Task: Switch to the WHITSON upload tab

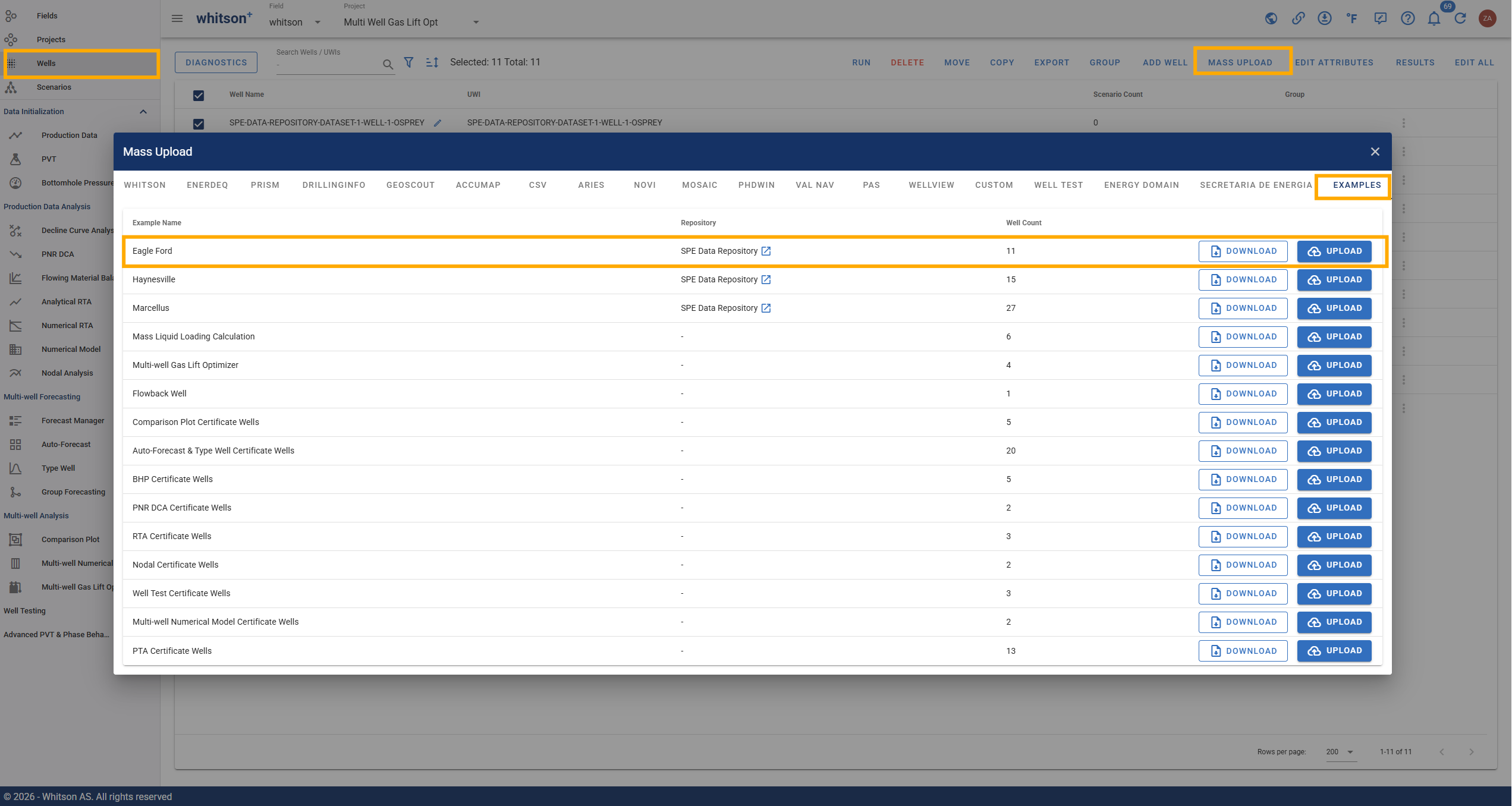Action: point(145,185)
